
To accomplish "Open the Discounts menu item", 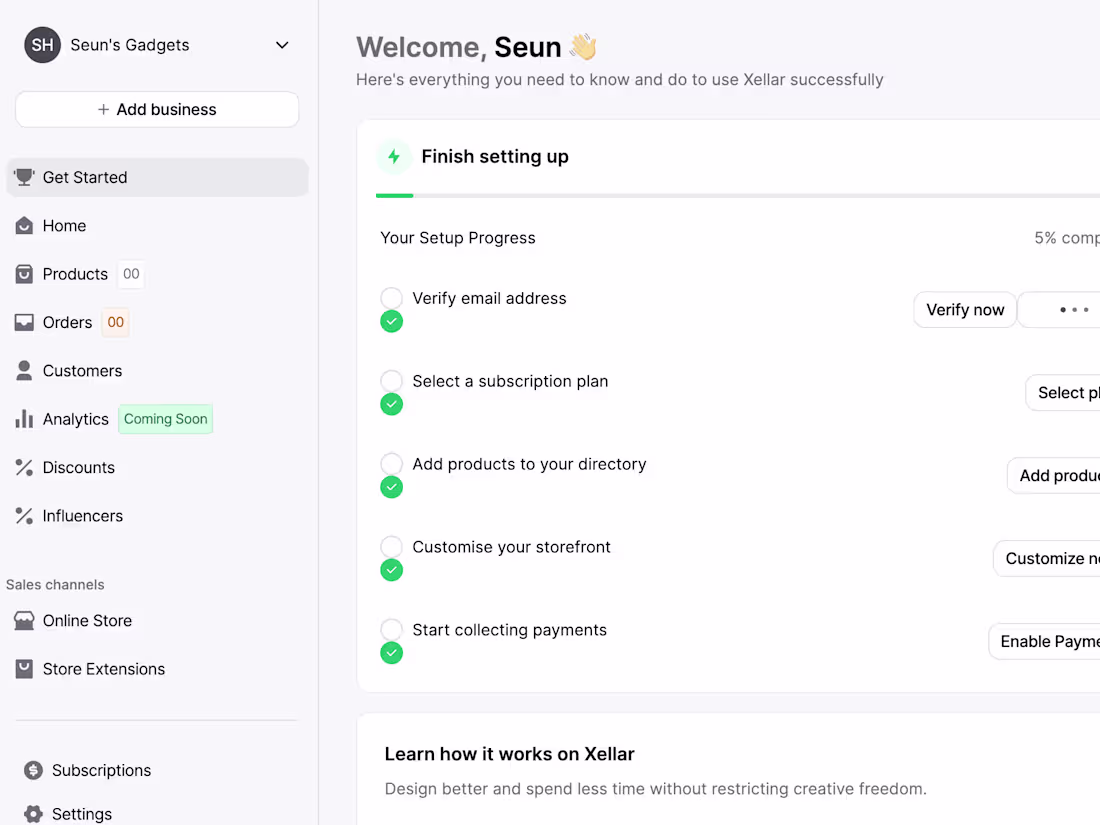I will pos(78,468).
